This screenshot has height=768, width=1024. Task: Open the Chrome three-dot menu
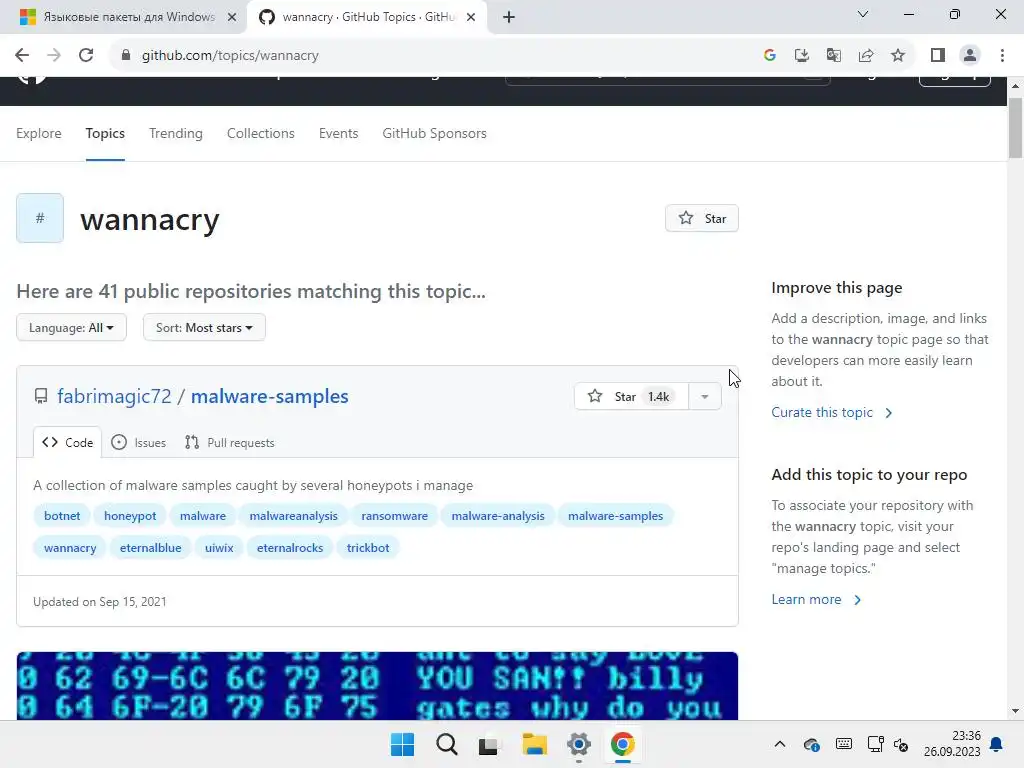pos(1002,56)
